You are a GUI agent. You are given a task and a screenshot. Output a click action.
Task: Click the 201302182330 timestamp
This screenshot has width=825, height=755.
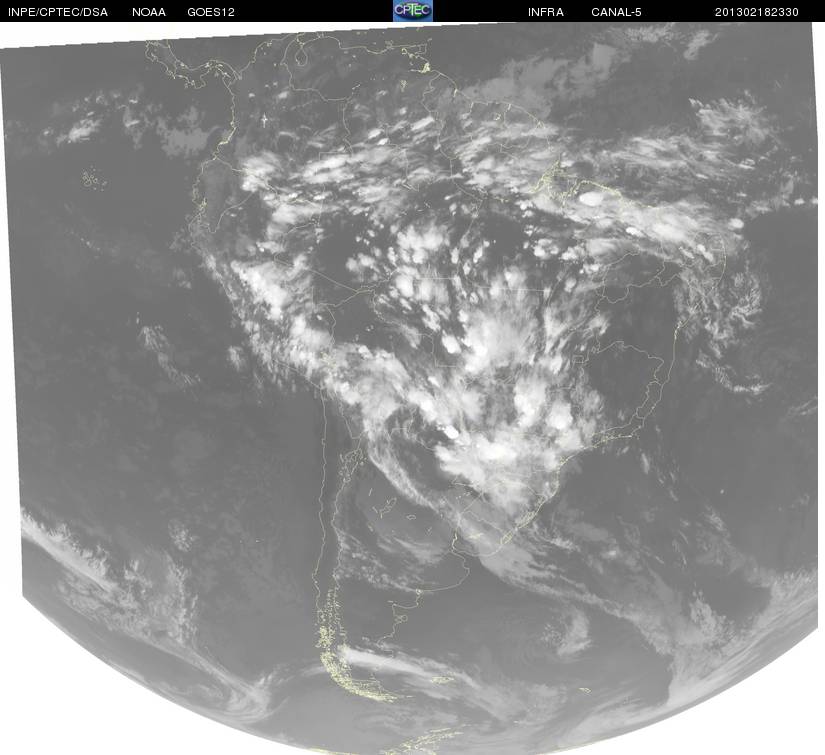757,12
